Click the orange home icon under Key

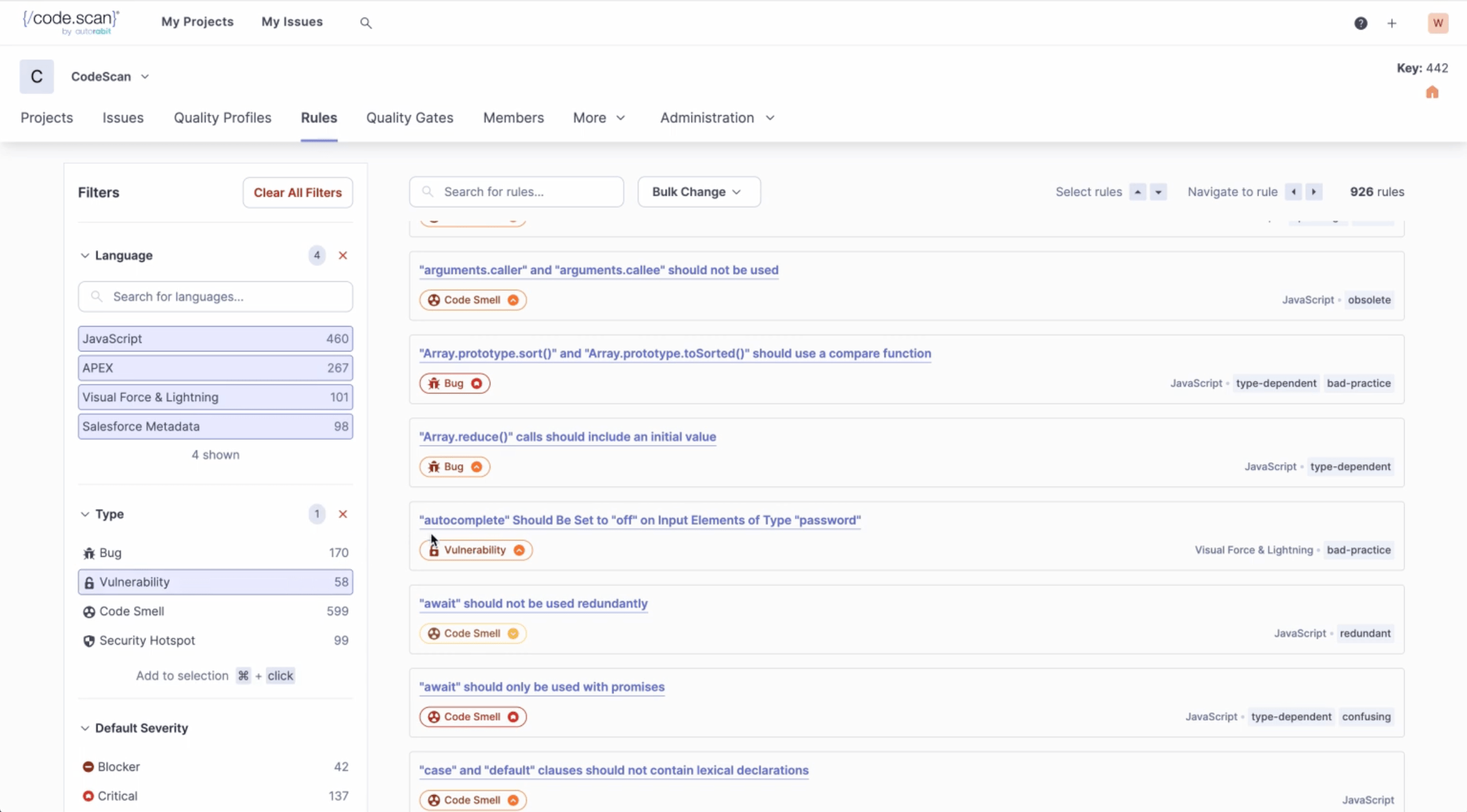pos(1432,92)
